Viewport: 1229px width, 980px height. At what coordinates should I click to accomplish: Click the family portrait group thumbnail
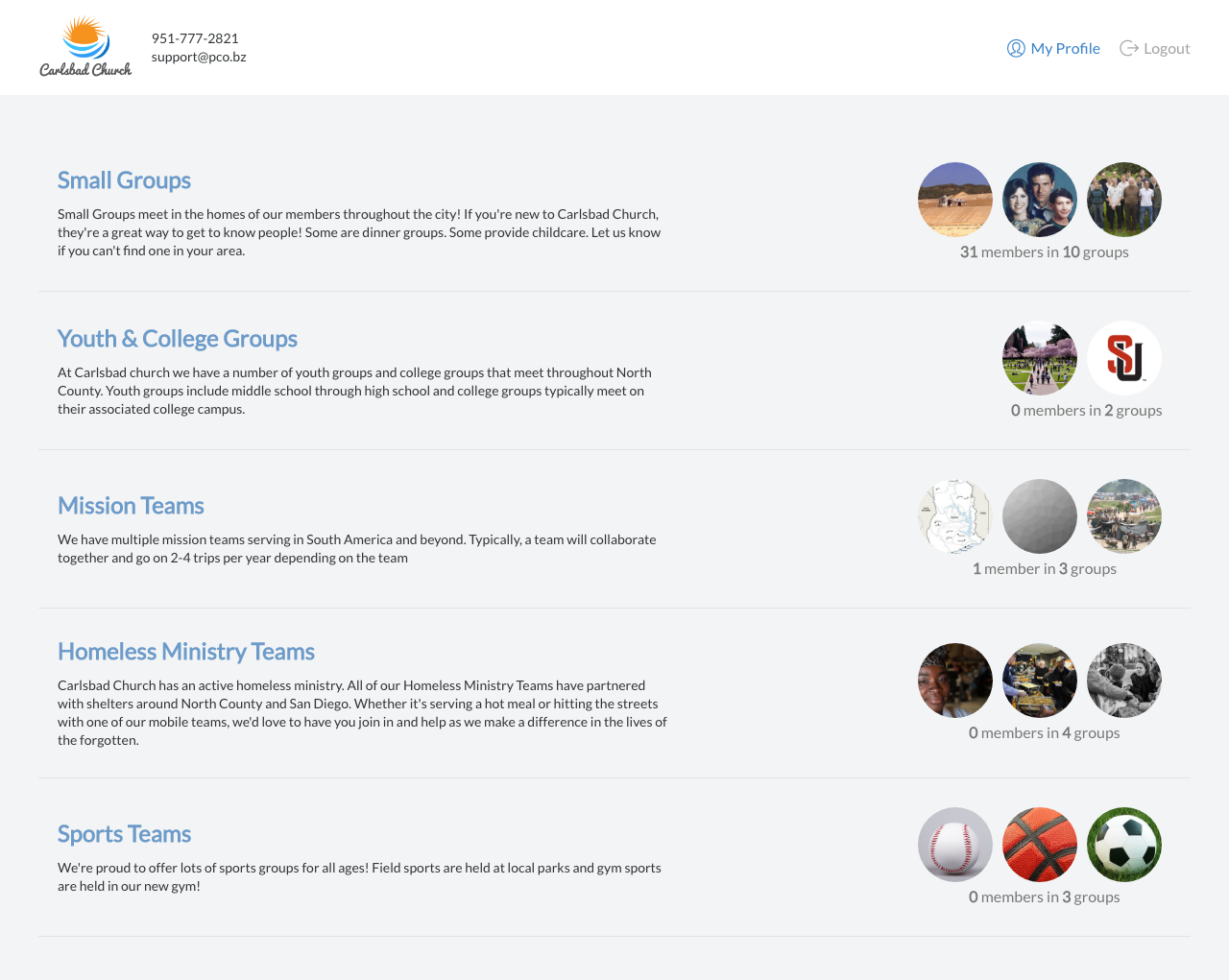[1040, 200]
